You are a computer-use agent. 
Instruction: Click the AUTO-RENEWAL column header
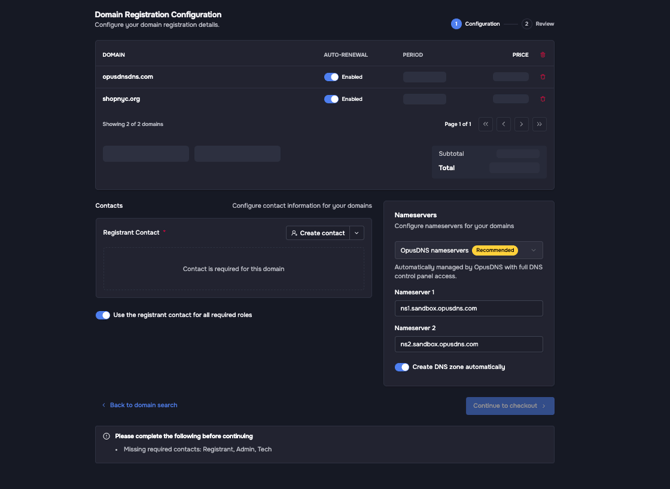pyautogui.click(x=346, y=55)
